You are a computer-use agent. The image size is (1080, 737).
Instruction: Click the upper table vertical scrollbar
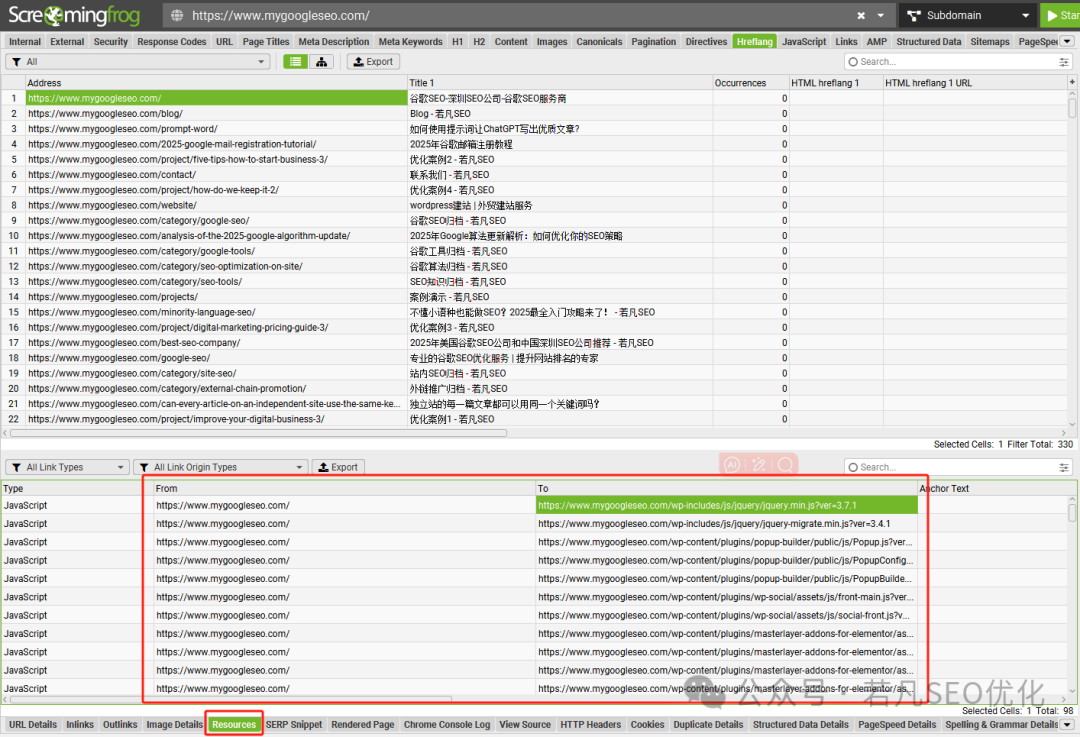(1072, 109)
